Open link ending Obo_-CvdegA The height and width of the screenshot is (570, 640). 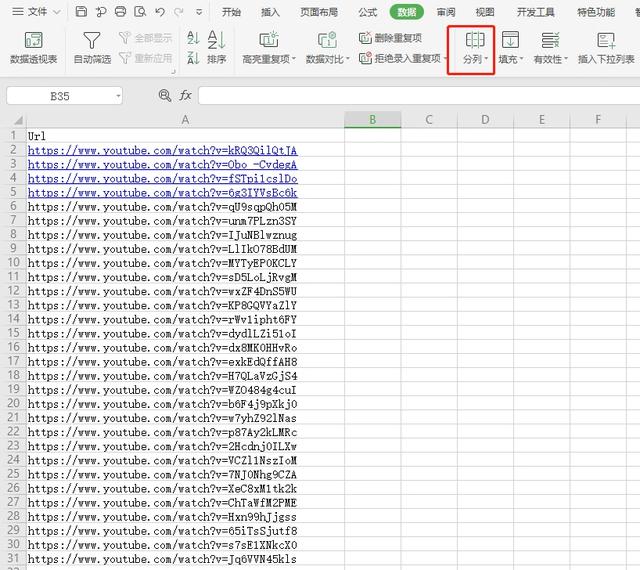[x=162, y=165]
